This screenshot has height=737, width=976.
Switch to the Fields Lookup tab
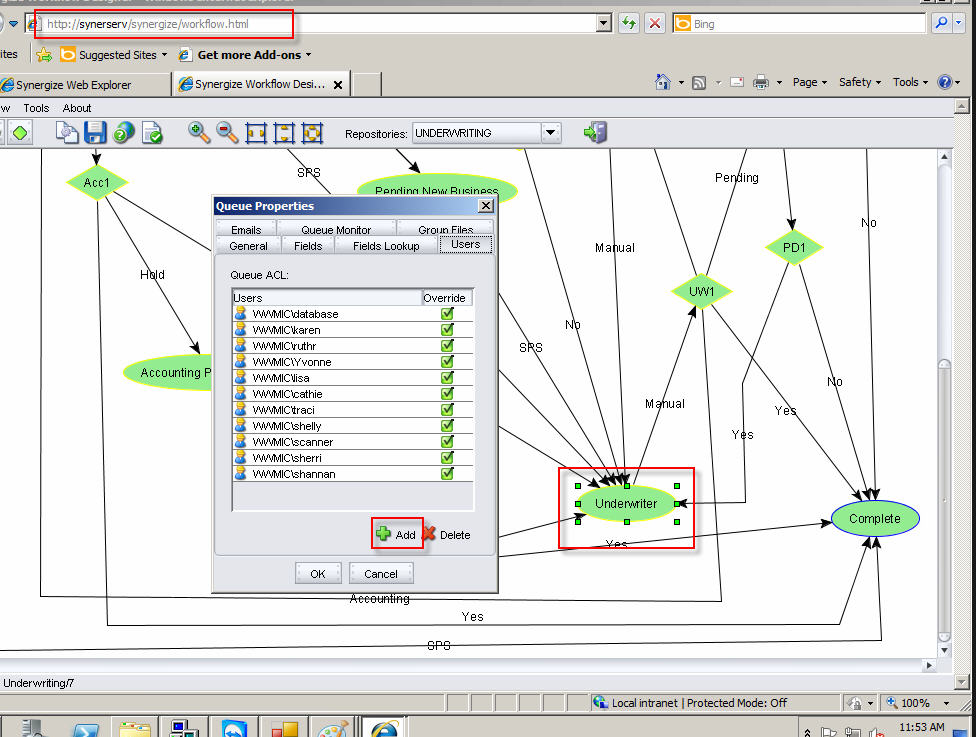click(386, 246)
